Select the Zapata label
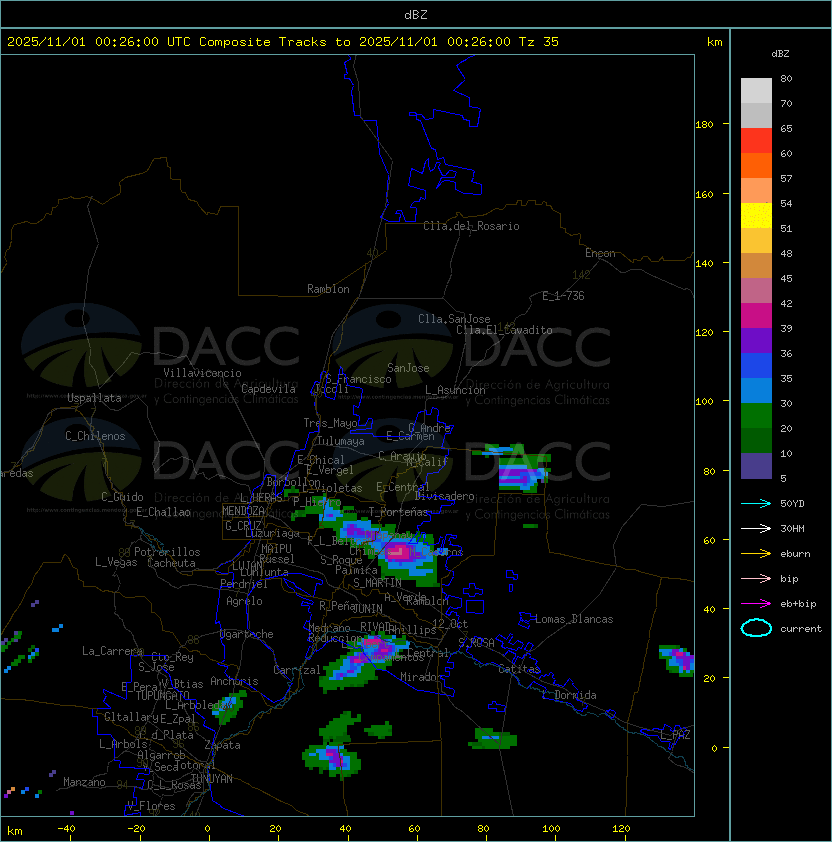This screenshot has height=842, width=832. click(x=222, y=745)
